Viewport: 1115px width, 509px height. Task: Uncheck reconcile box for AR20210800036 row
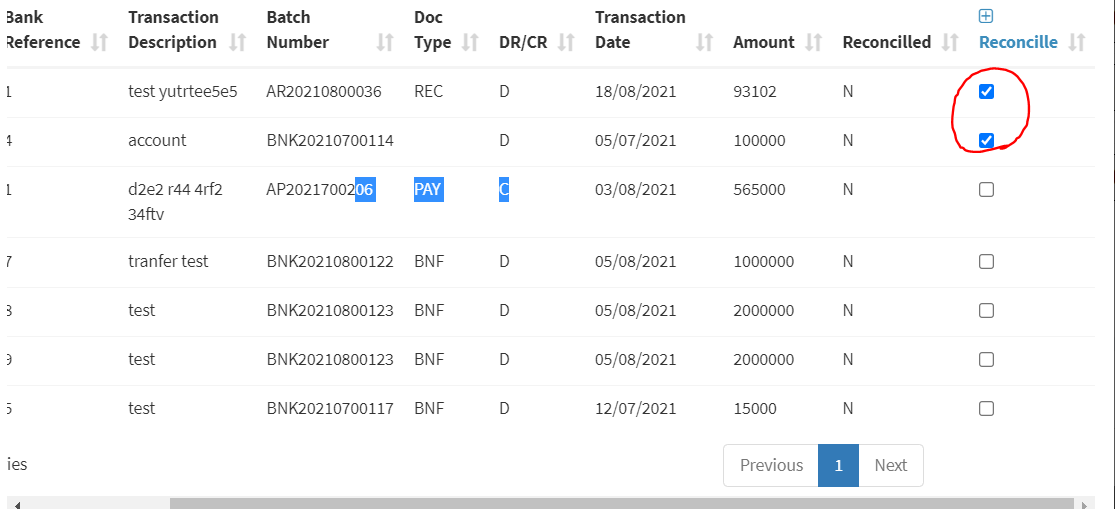pyautogui.click(x=986, y=92)
